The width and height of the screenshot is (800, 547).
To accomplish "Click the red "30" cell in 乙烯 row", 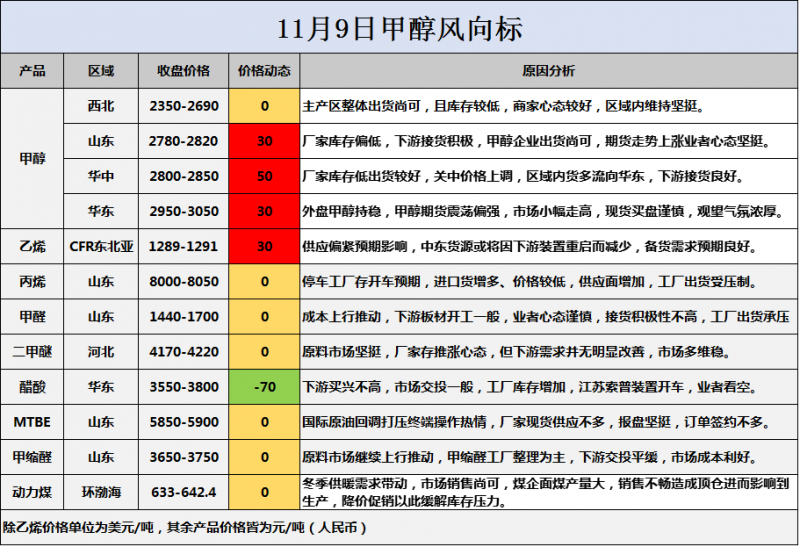I will [264, 246].
